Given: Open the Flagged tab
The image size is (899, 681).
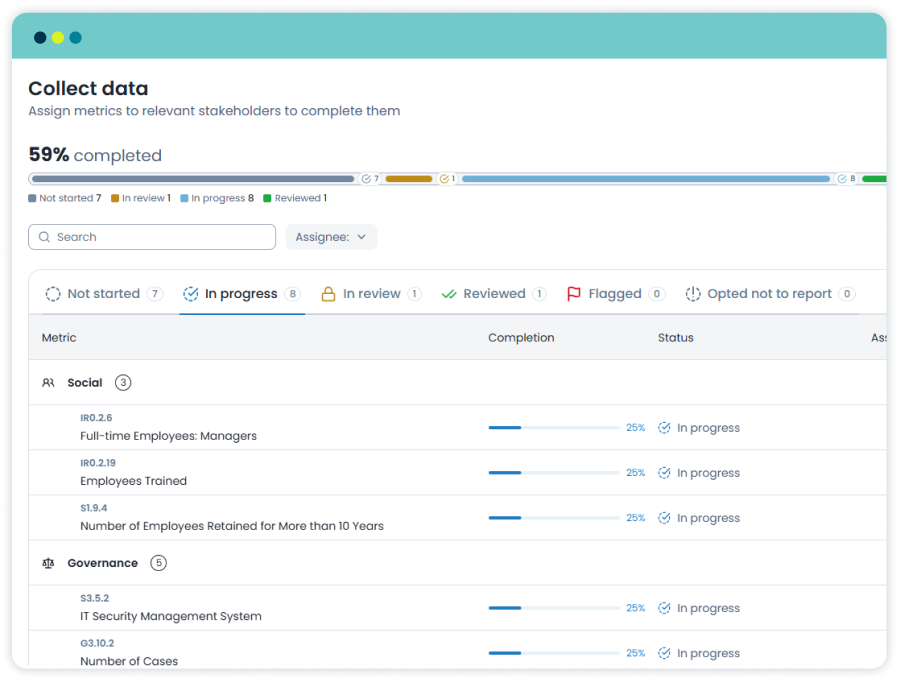Looking at the screenshot, I should point(615,294).
